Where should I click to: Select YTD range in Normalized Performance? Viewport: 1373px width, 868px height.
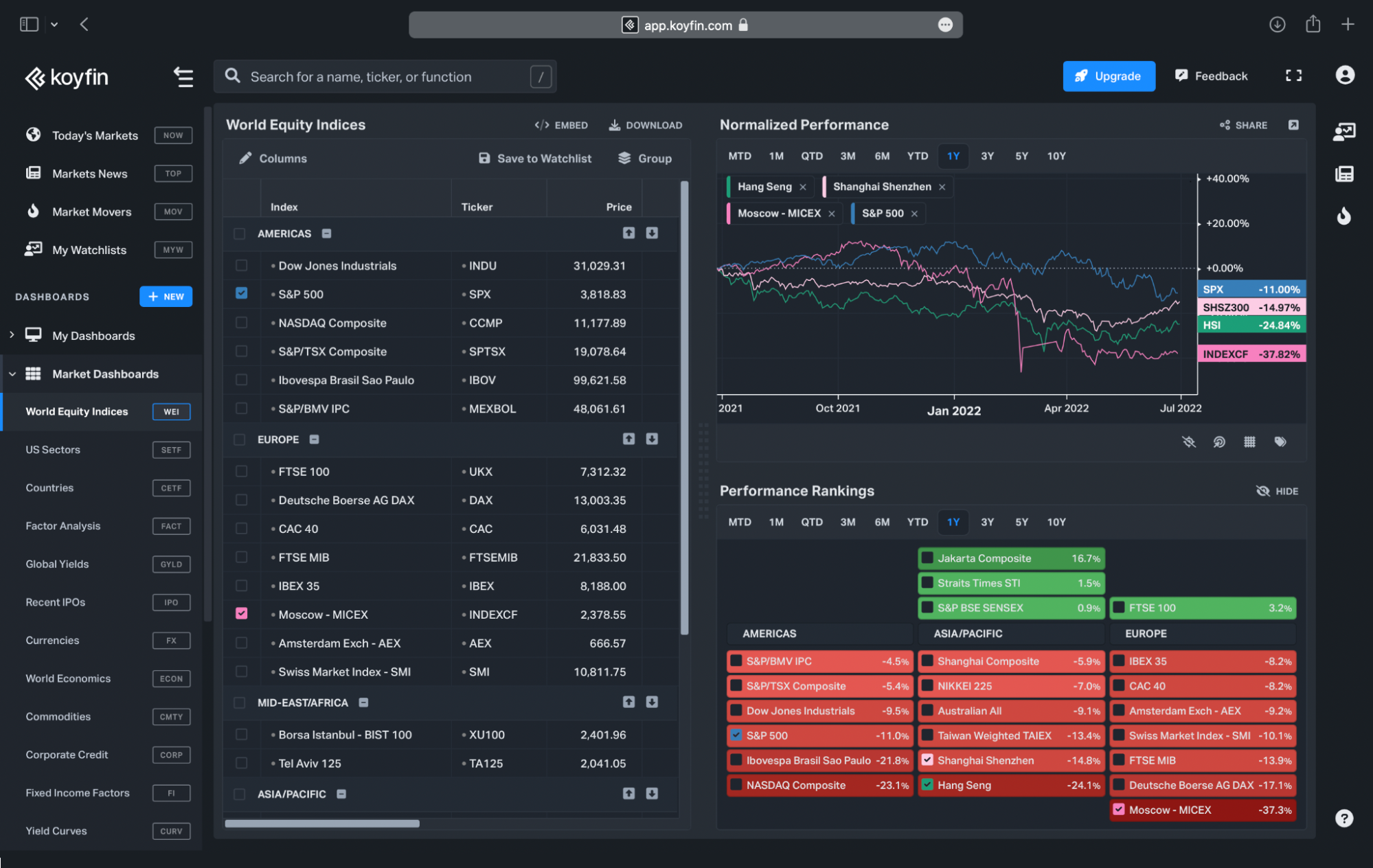pos(917,156)
